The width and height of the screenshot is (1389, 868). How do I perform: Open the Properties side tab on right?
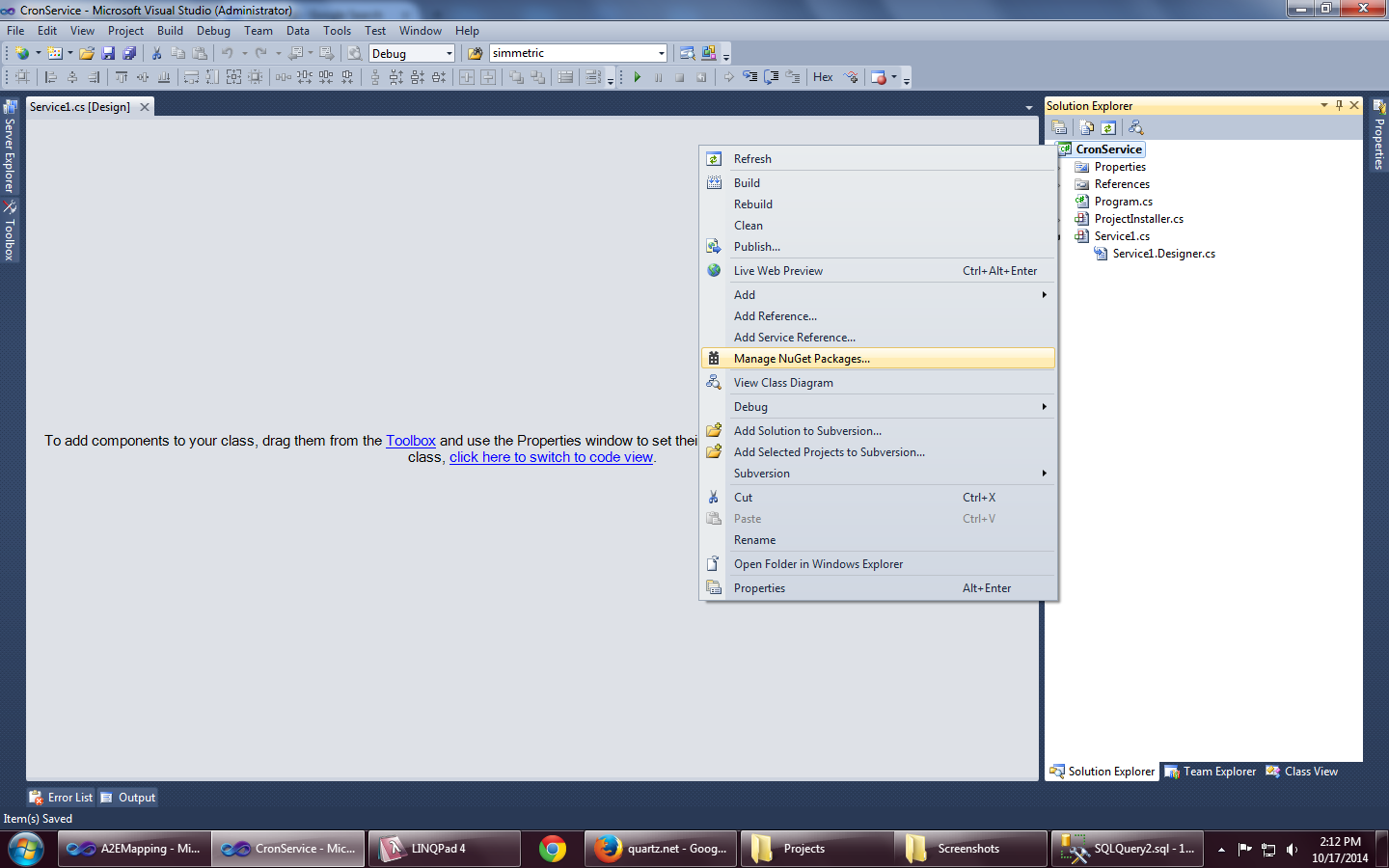tap(1379, 135)
